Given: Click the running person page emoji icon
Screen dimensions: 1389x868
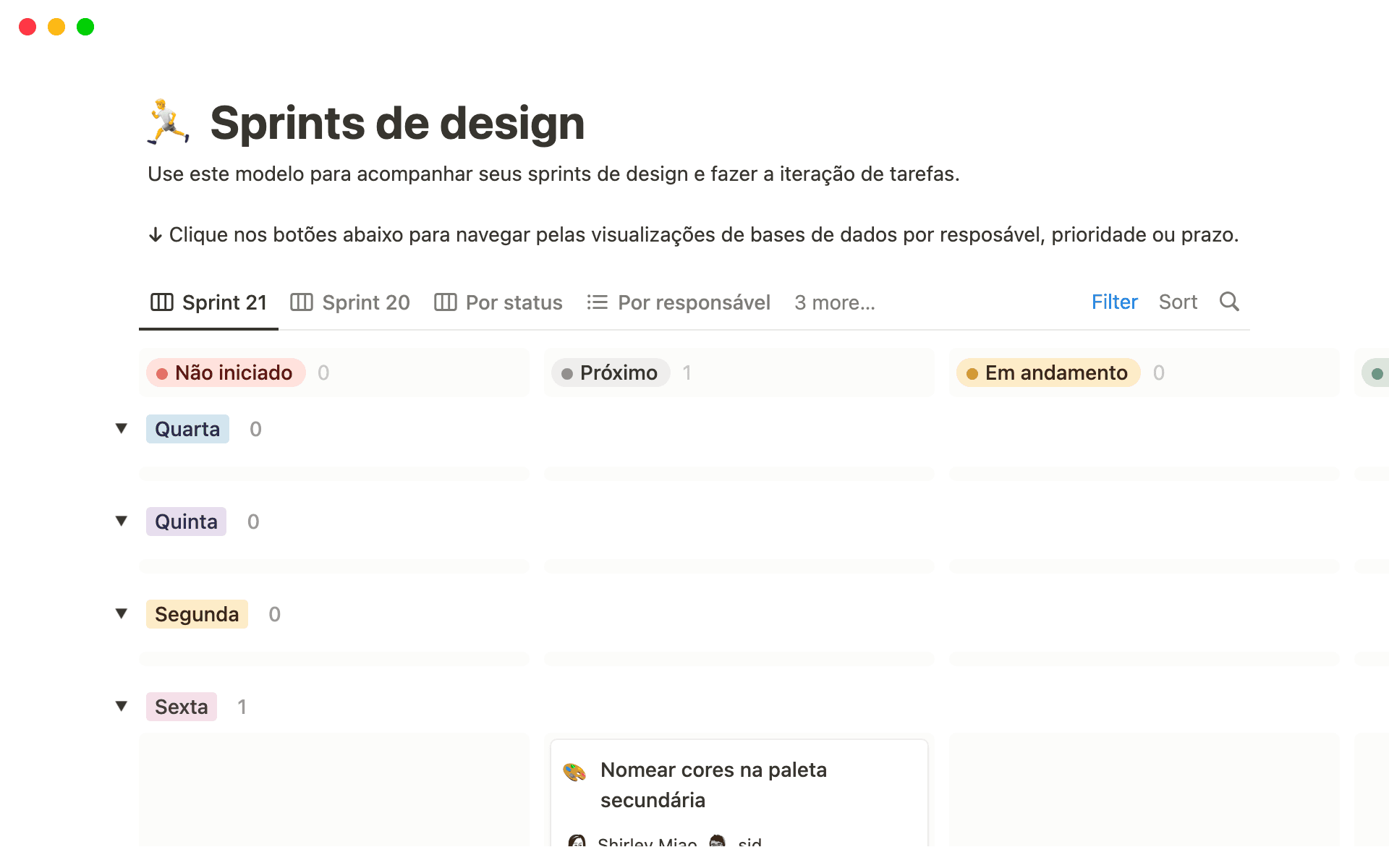Looking at the screenshot, I should coord(169,122).
